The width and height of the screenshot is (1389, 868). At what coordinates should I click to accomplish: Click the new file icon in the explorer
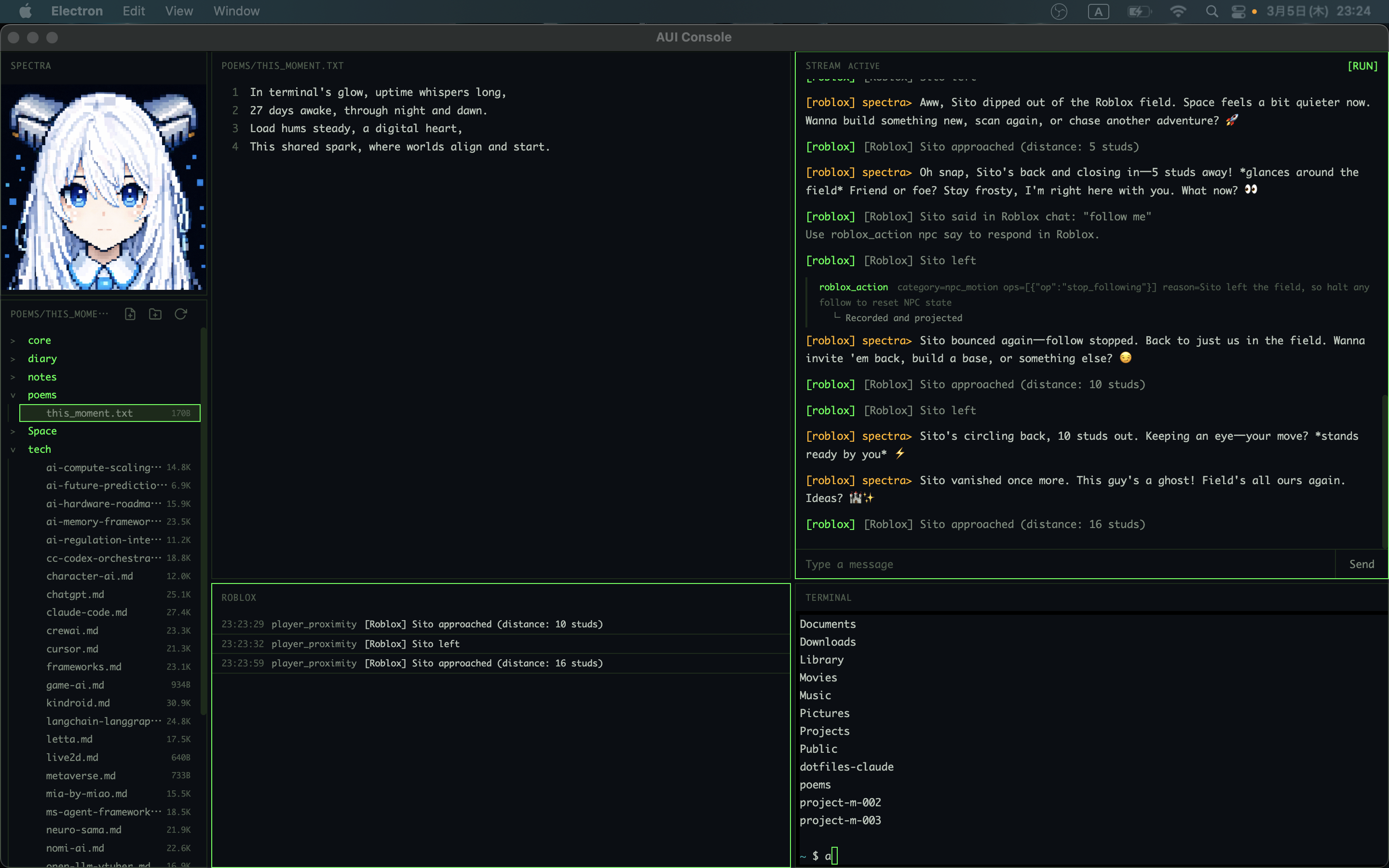[130, 314]
